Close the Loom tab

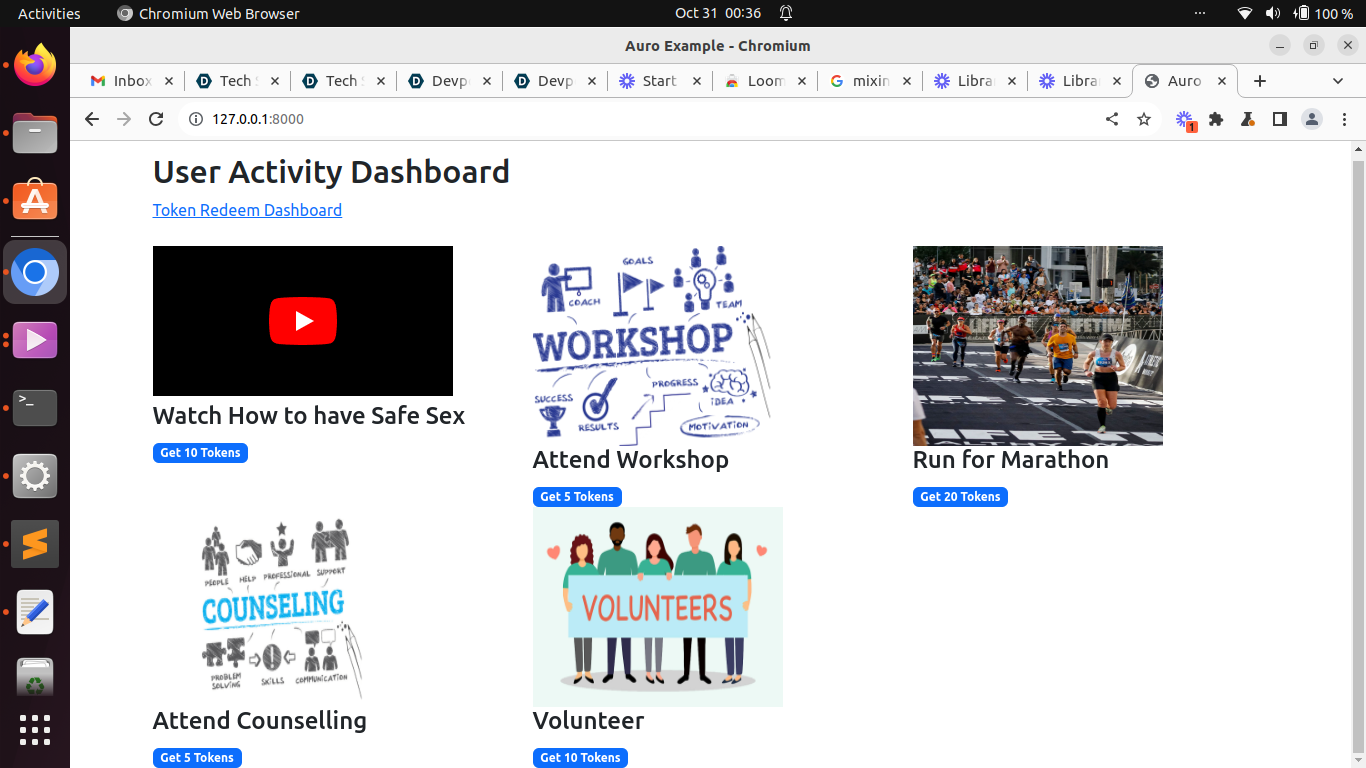pyautogui.click(x=801, y=81)
